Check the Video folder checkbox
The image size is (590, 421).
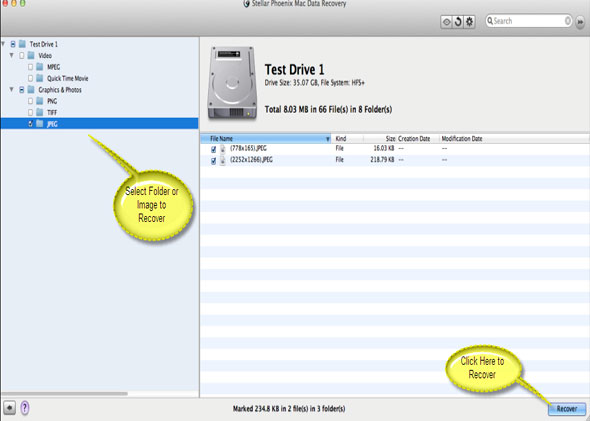click(x=22, y=56)
